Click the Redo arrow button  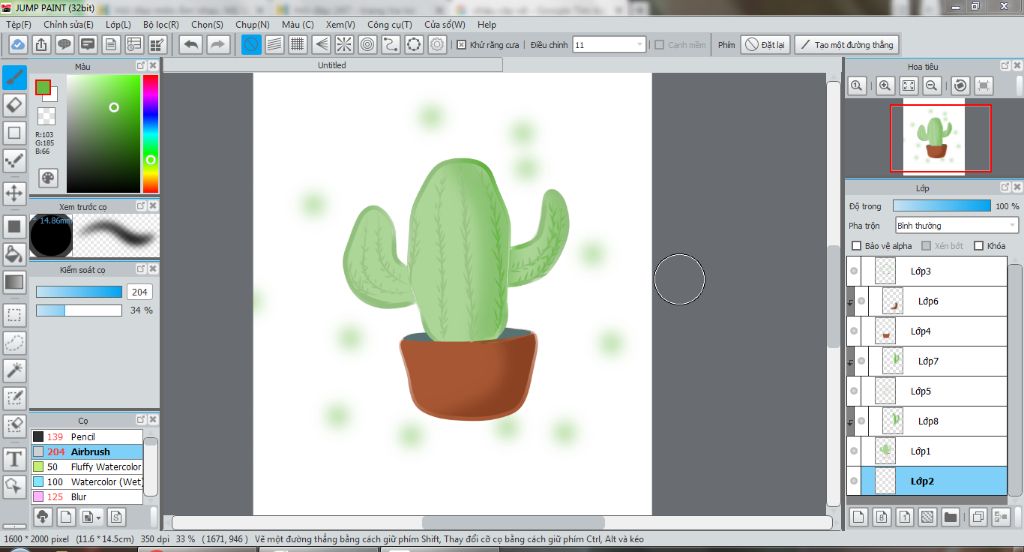(218, 44)
